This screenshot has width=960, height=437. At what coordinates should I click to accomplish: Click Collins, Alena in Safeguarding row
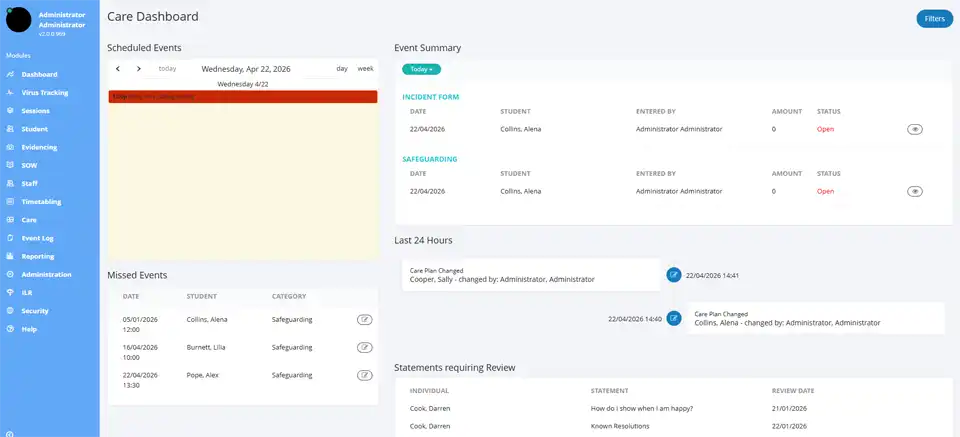(x=520, y=192)
